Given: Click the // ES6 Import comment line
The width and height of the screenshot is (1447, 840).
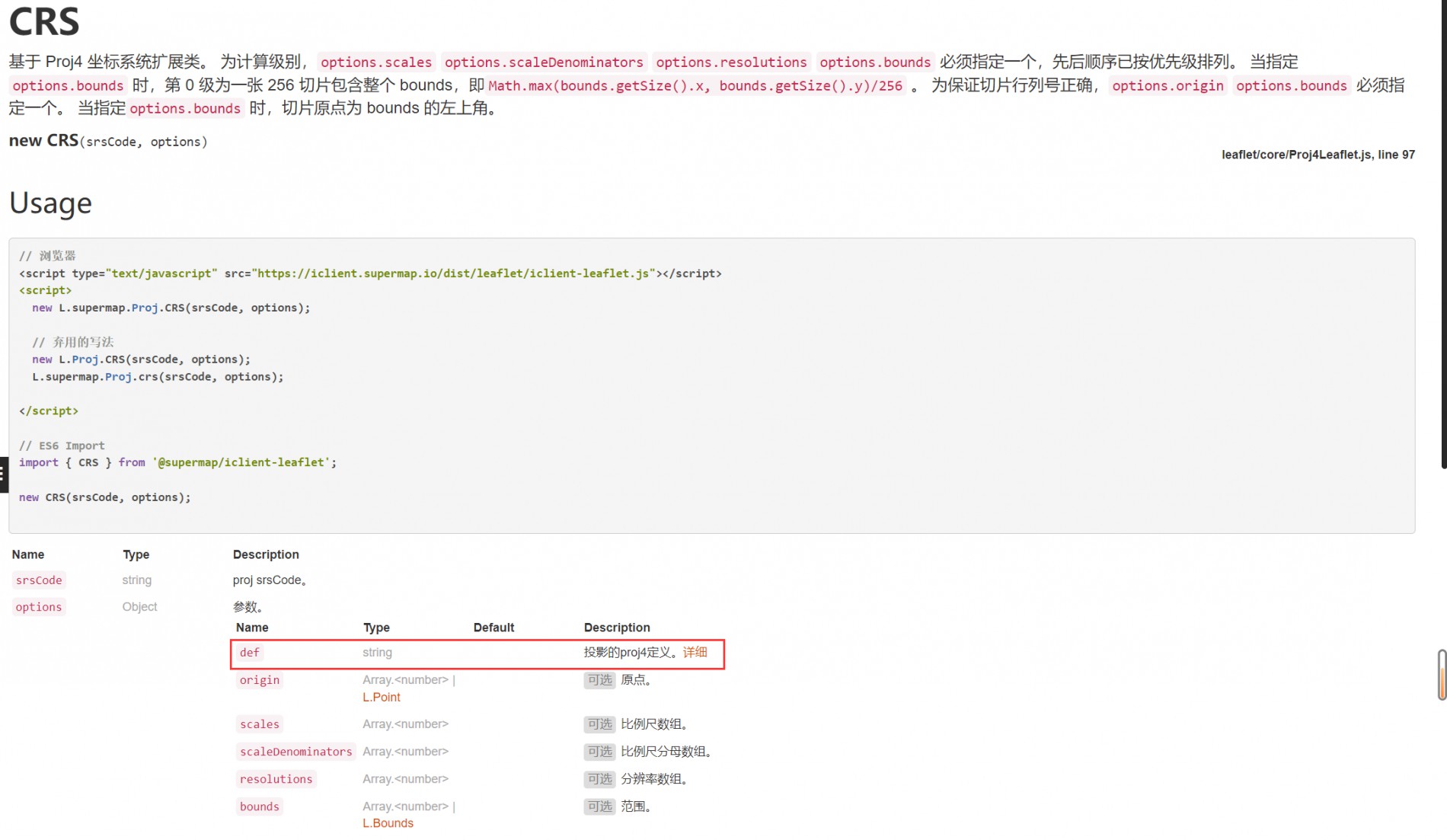Looking at the screenshot, I should coord(62,446).
